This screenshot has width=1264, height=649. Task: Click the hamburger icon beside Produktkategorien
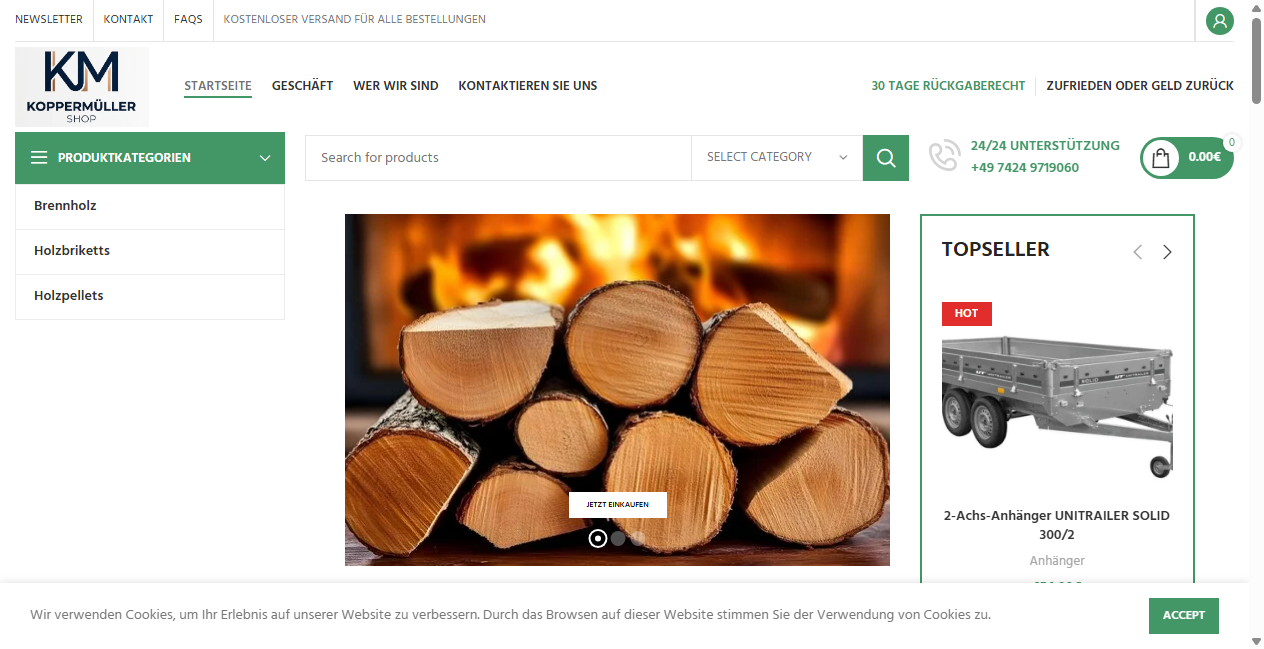point(39,158)
